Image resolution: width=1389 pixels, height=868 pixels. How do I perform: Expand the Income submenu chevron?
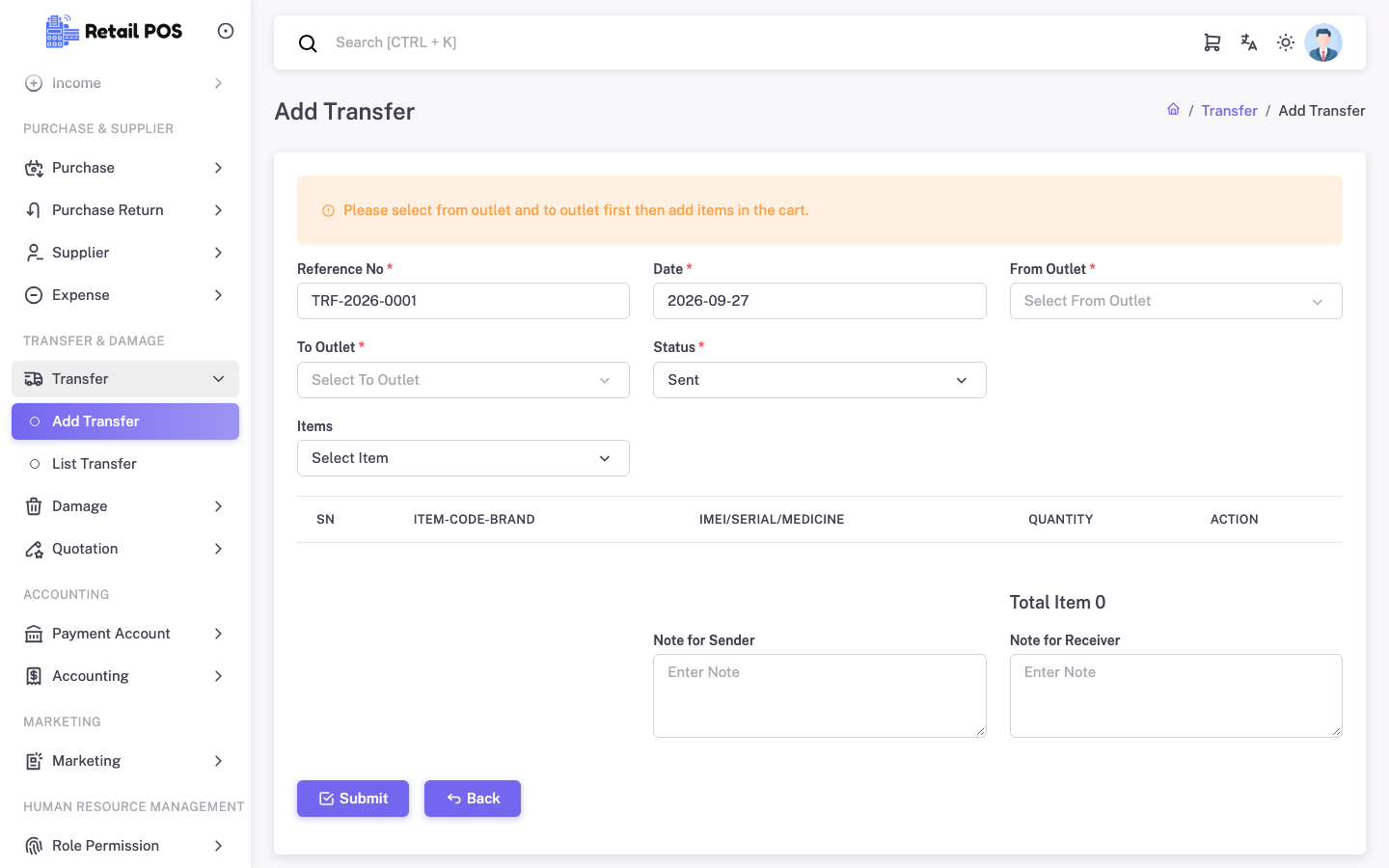(219, 83)
